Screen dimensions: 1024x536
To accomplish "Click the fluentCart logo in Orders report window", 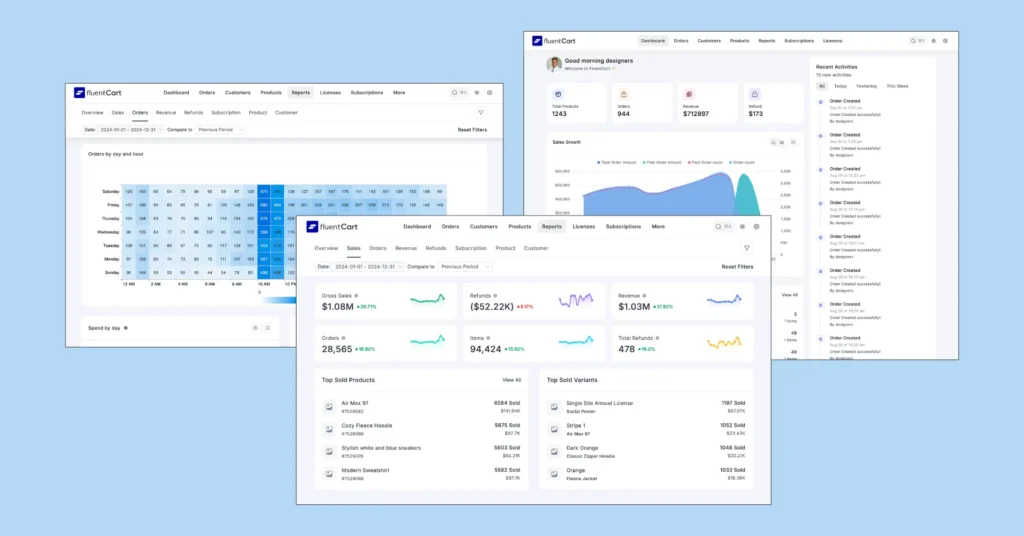I will tap(98, 93).
